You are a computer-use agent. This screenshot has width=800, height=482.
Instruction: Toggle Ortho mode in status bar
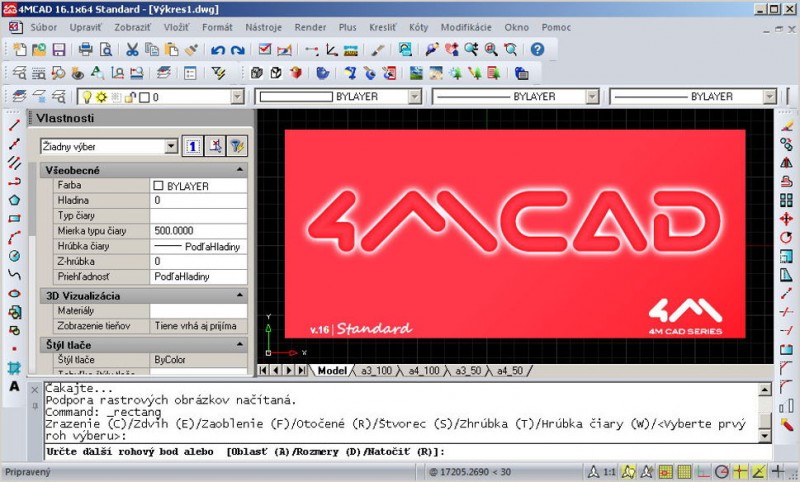[x=703, y=472]
